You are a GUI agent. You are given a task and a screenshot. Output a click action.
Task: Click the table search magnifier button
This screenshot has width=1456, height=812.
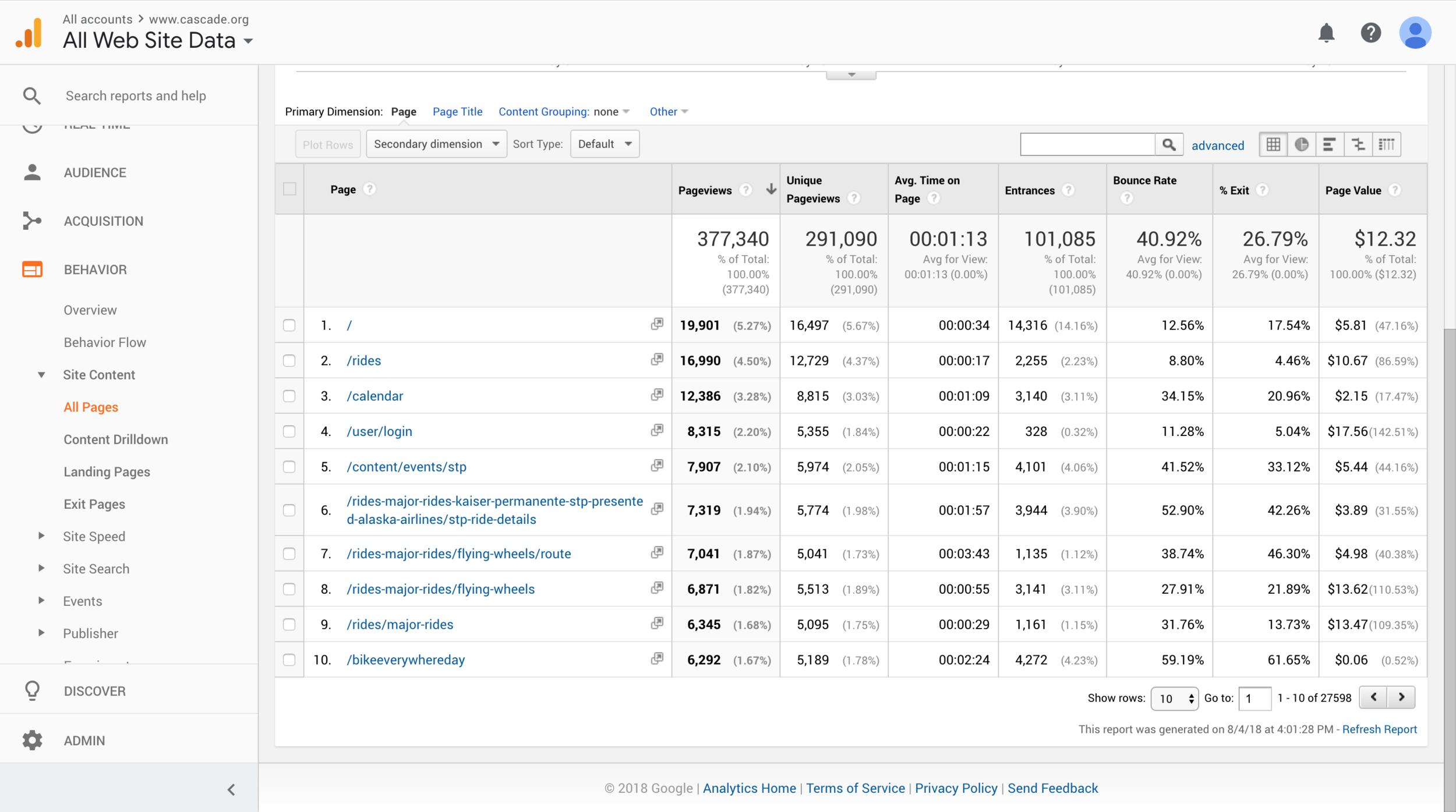1169,144
